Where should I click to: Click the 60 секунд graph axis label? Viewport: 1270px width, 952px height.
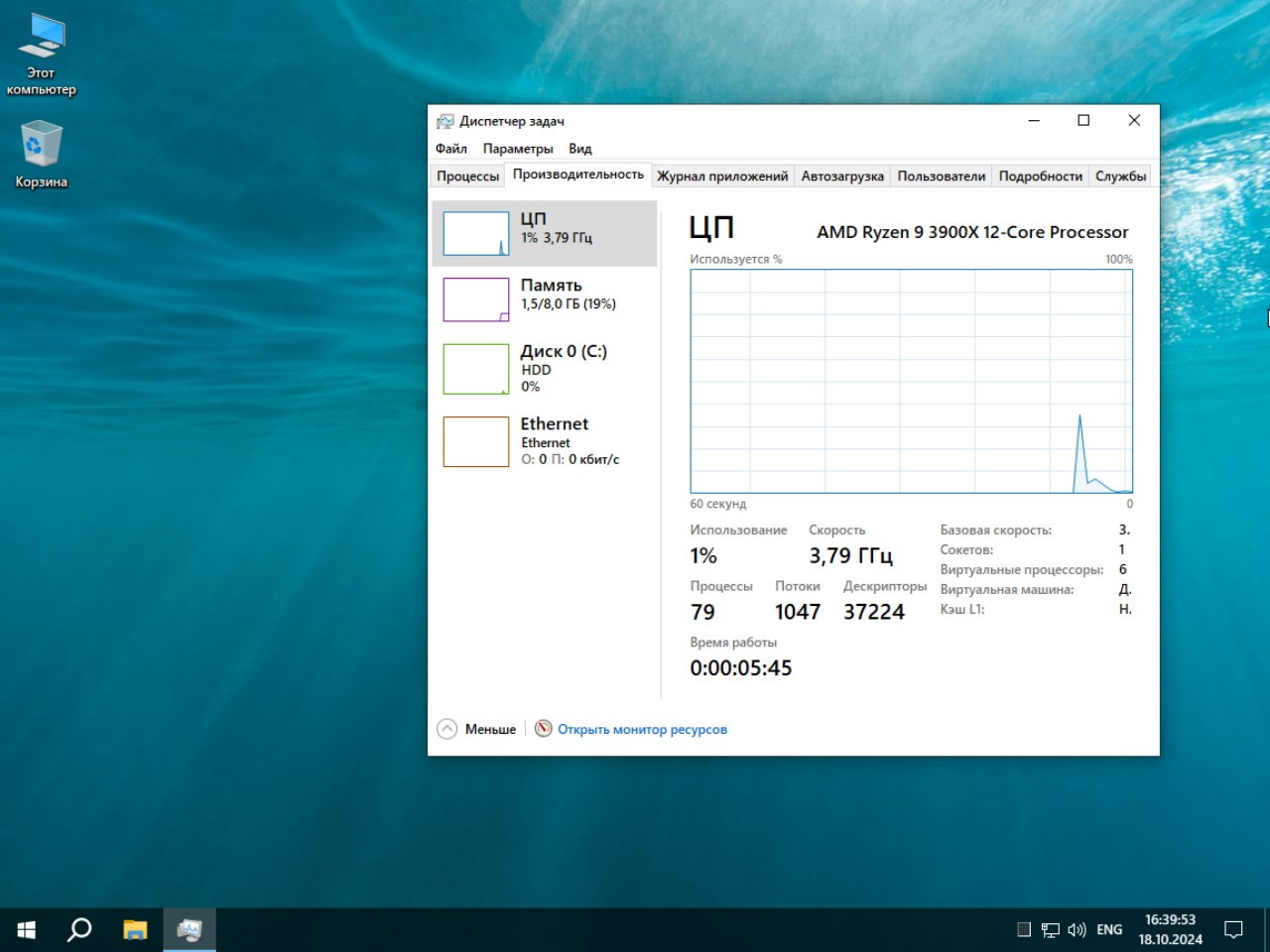point(718,504)
